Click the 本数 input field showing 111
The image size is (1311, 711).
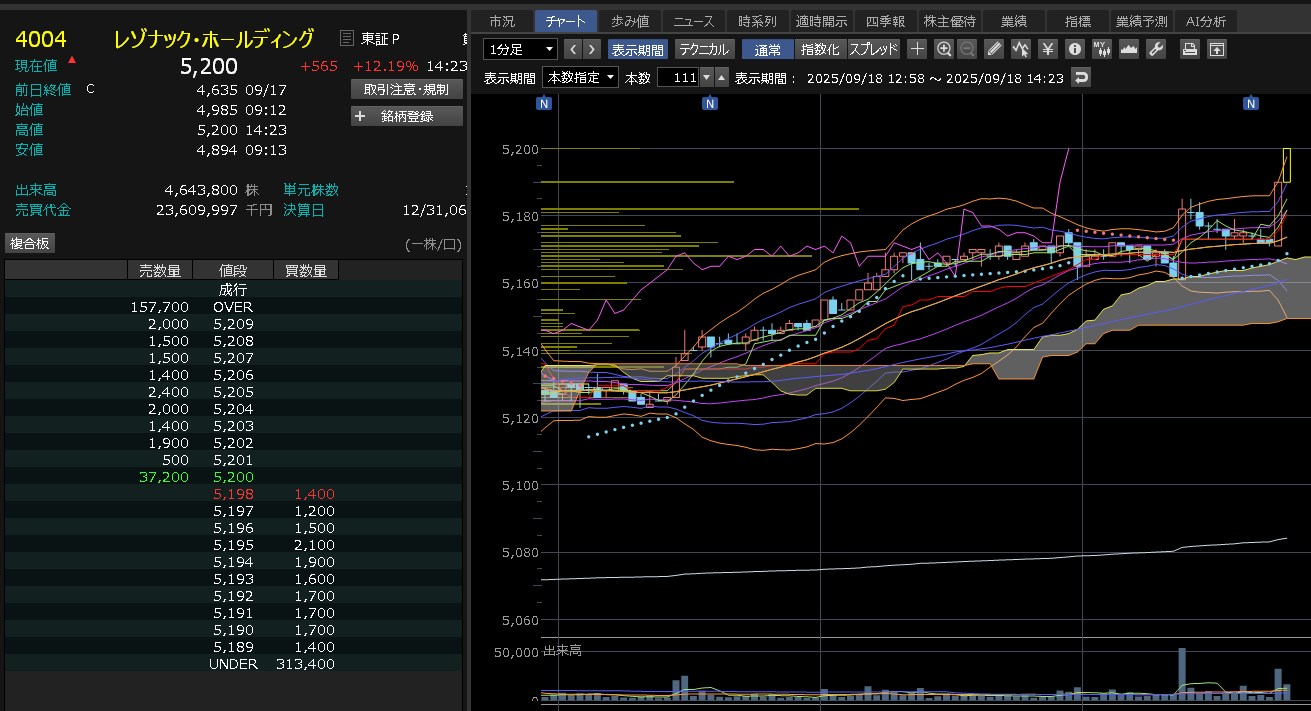tap(677, 77)
